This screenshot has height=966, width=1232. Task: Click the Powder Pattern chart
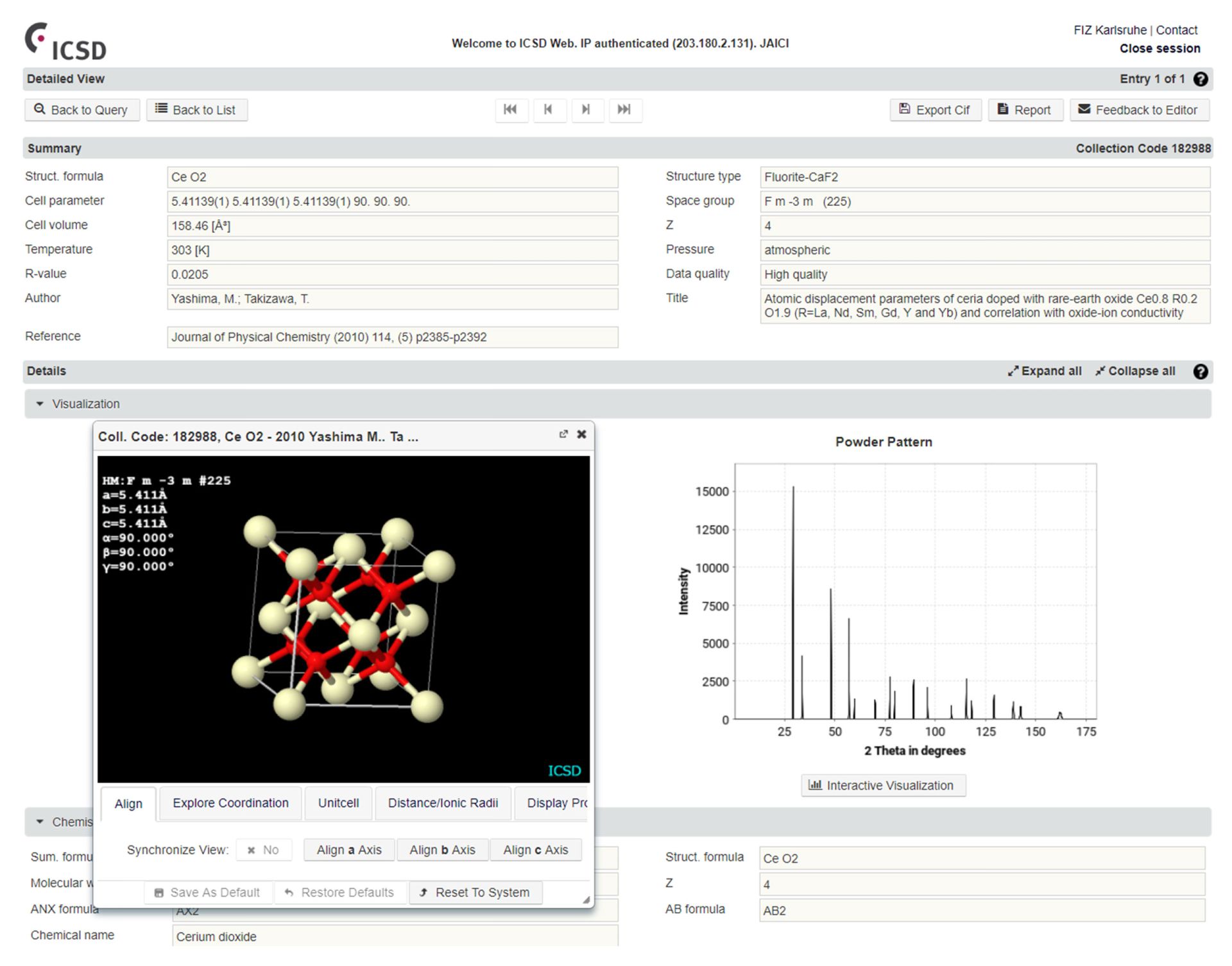tap(915, 591)
